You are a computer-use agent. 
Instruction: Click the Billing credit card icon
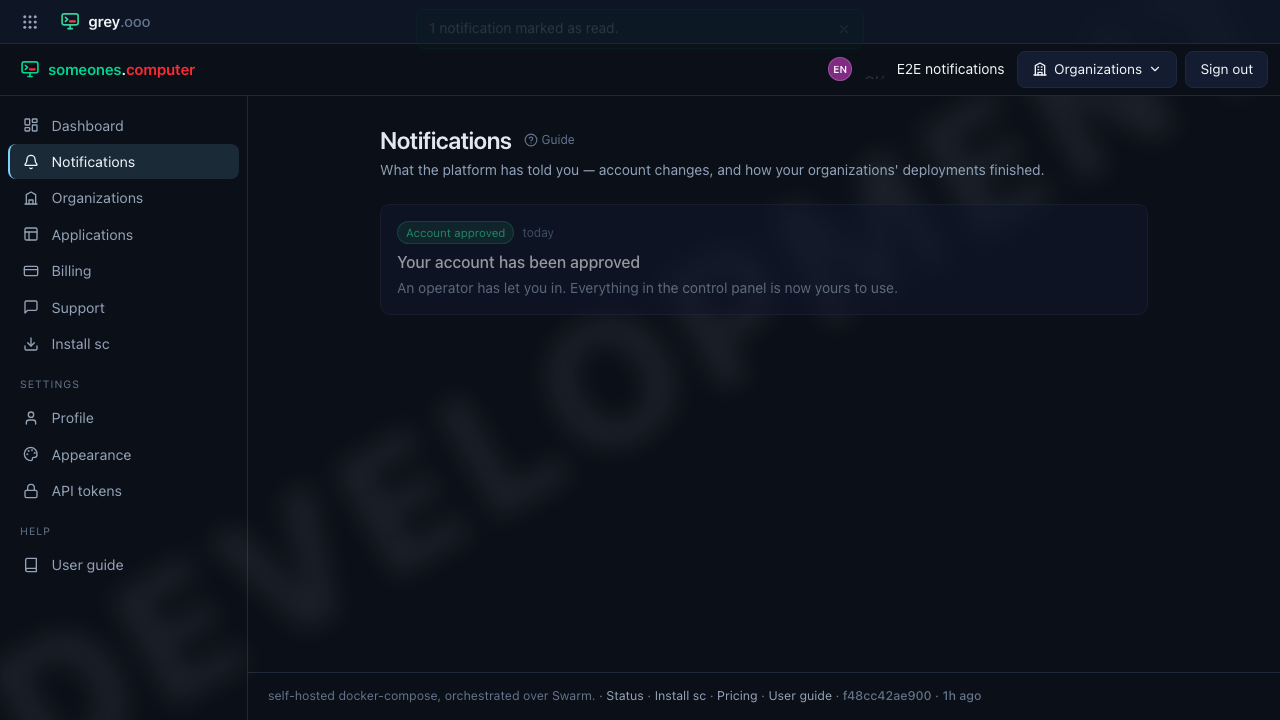point(31,271)
